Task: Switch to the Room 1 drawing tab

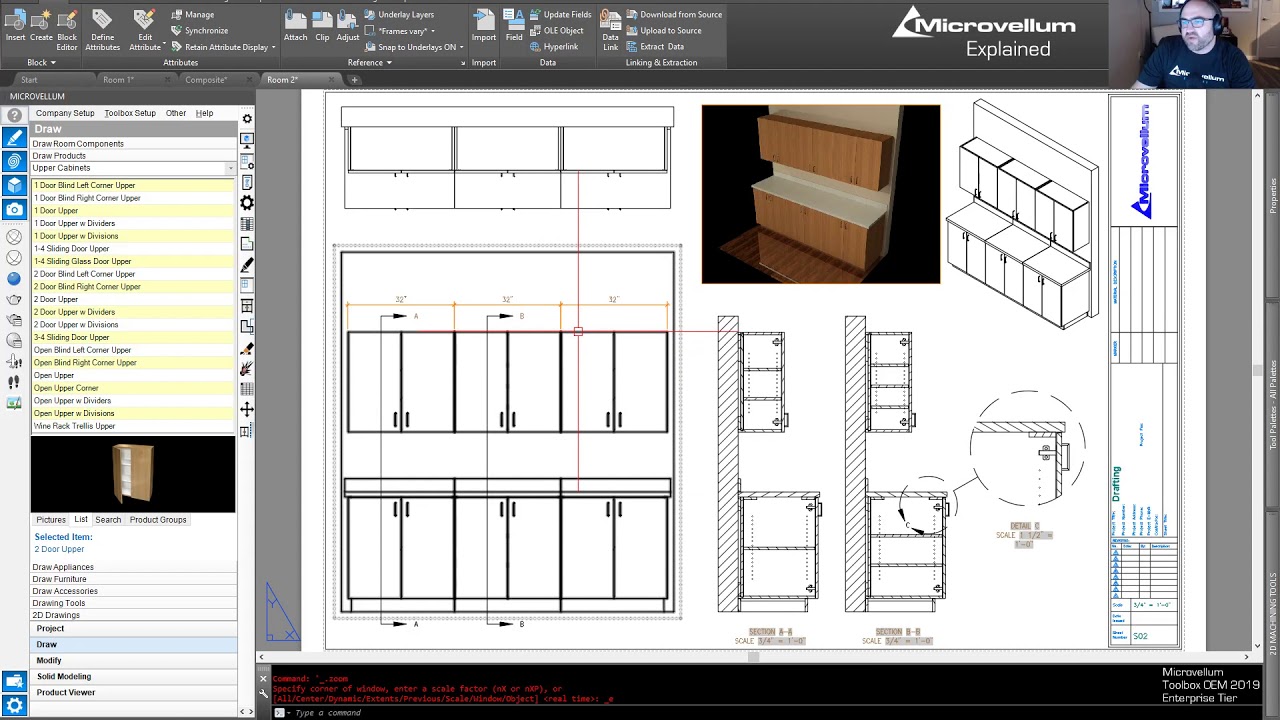Action: [119, 80]
